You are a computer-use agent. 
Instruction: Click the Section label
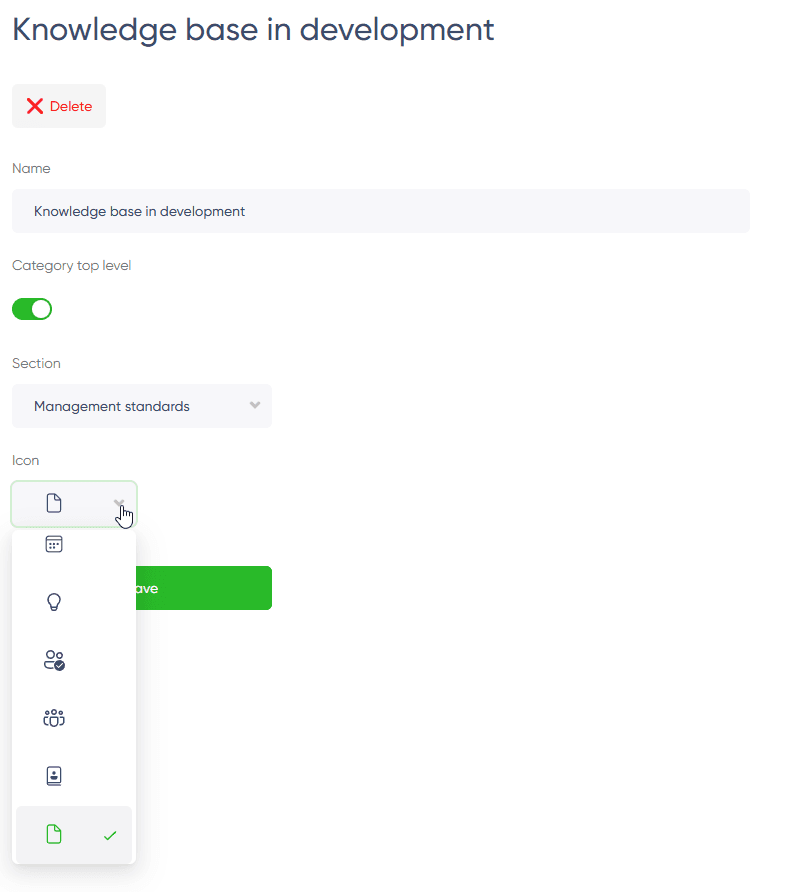(36, 364)
